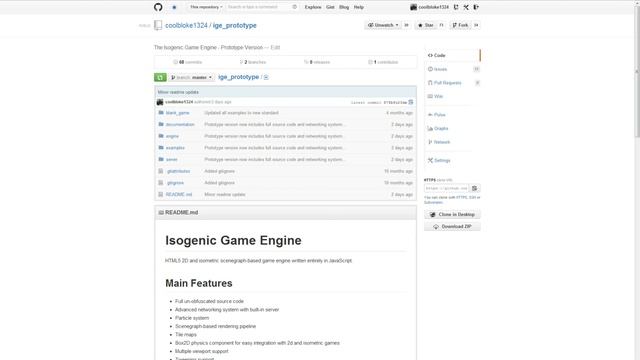Click the commit author avatar thumbnail
Viewport: 640px width, 360px height.
(160, 102)
